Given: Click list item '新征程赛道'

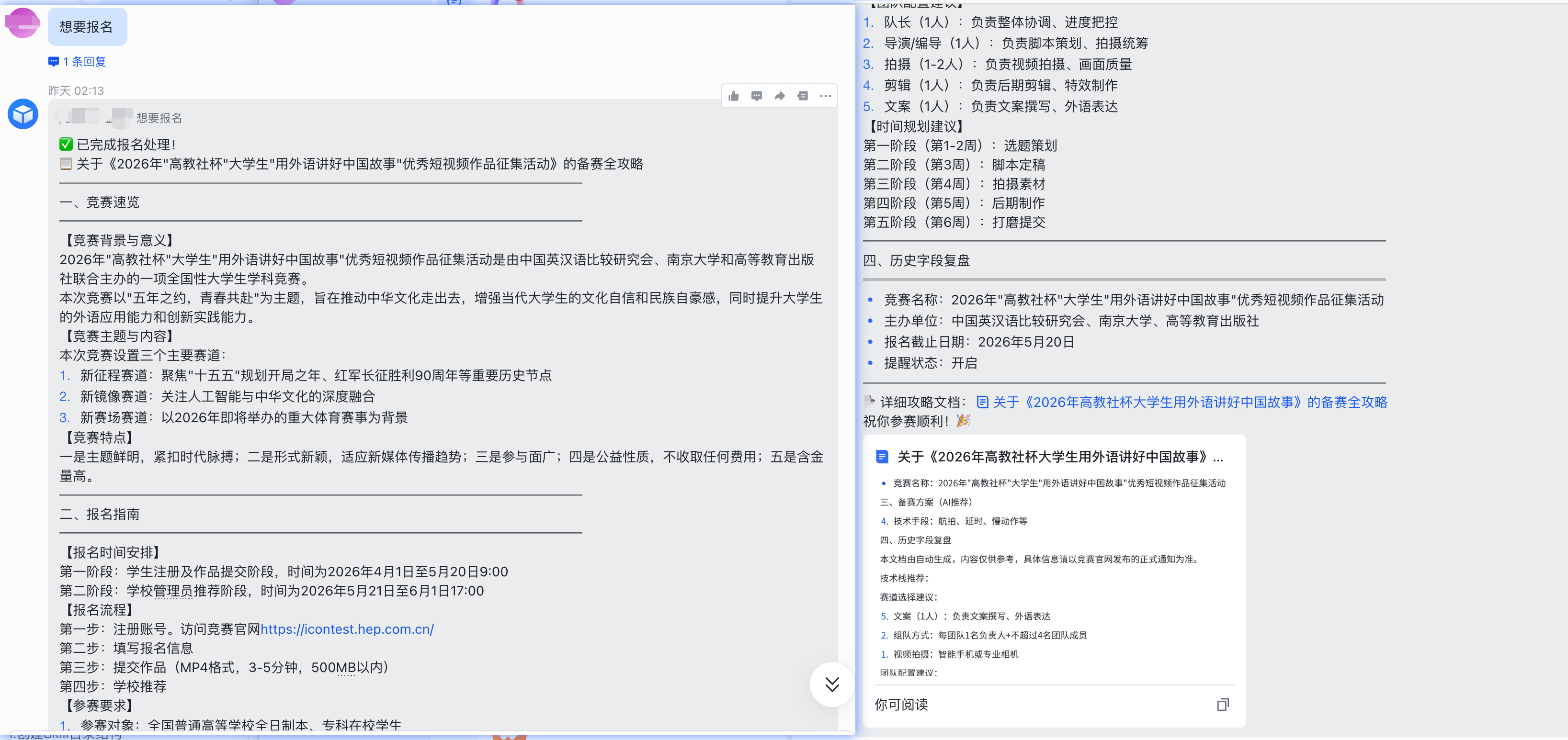Looking at the screenshot, I should tap(306, 375).
